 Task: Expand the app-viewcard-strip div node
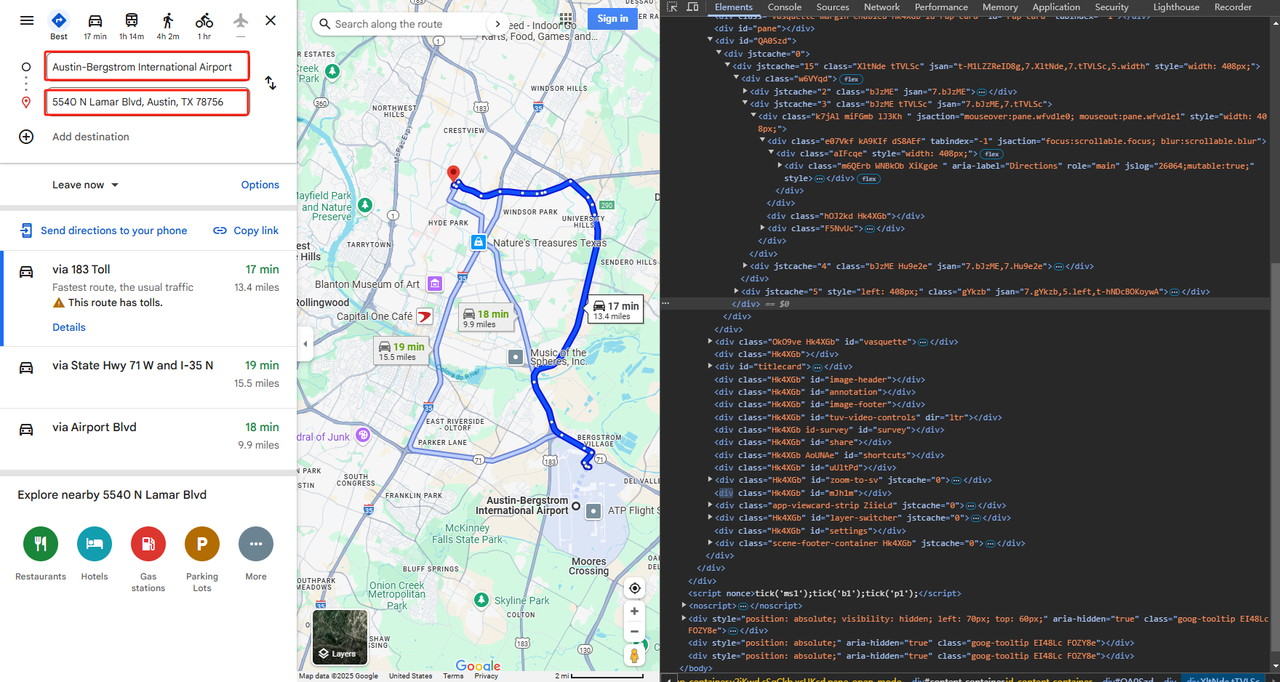coord(711,505)
